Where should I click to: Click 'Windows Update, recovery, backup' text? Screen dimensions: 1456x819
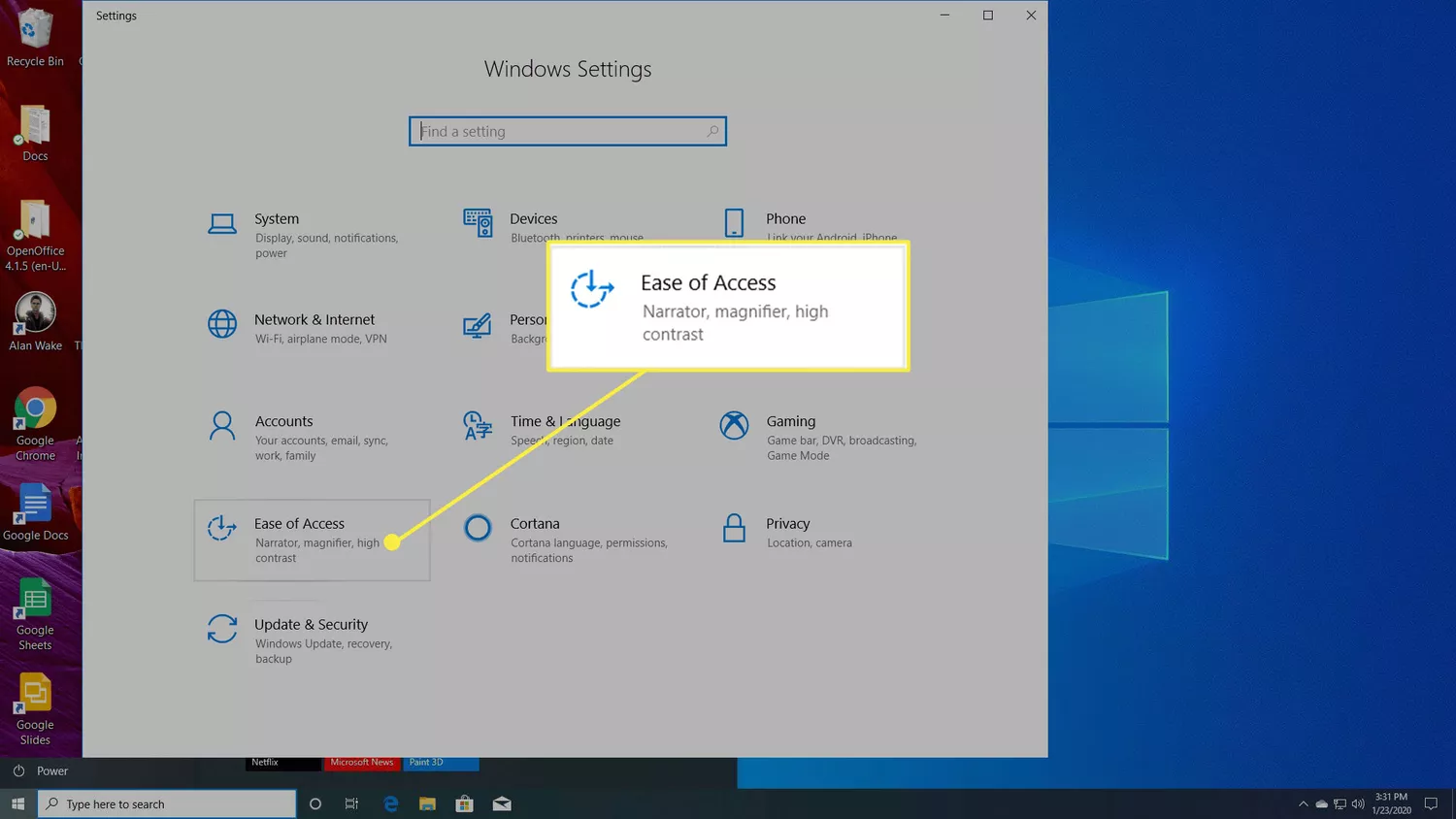324,651
